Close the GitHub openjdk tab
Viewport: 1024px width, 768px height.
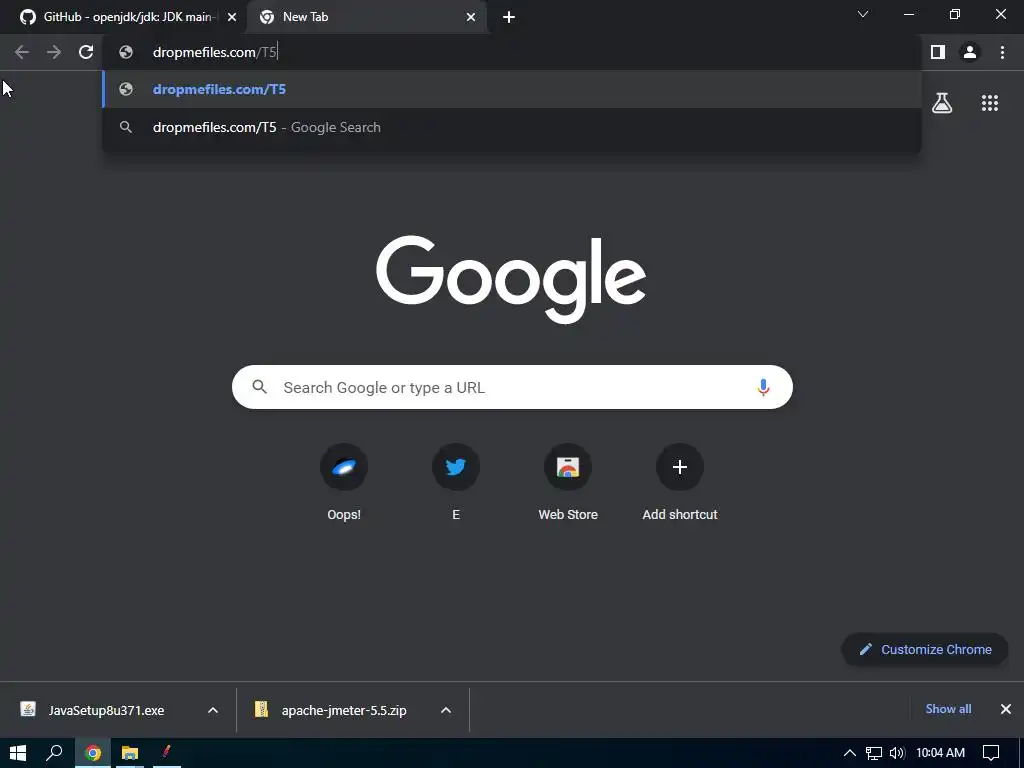(232, 17)
